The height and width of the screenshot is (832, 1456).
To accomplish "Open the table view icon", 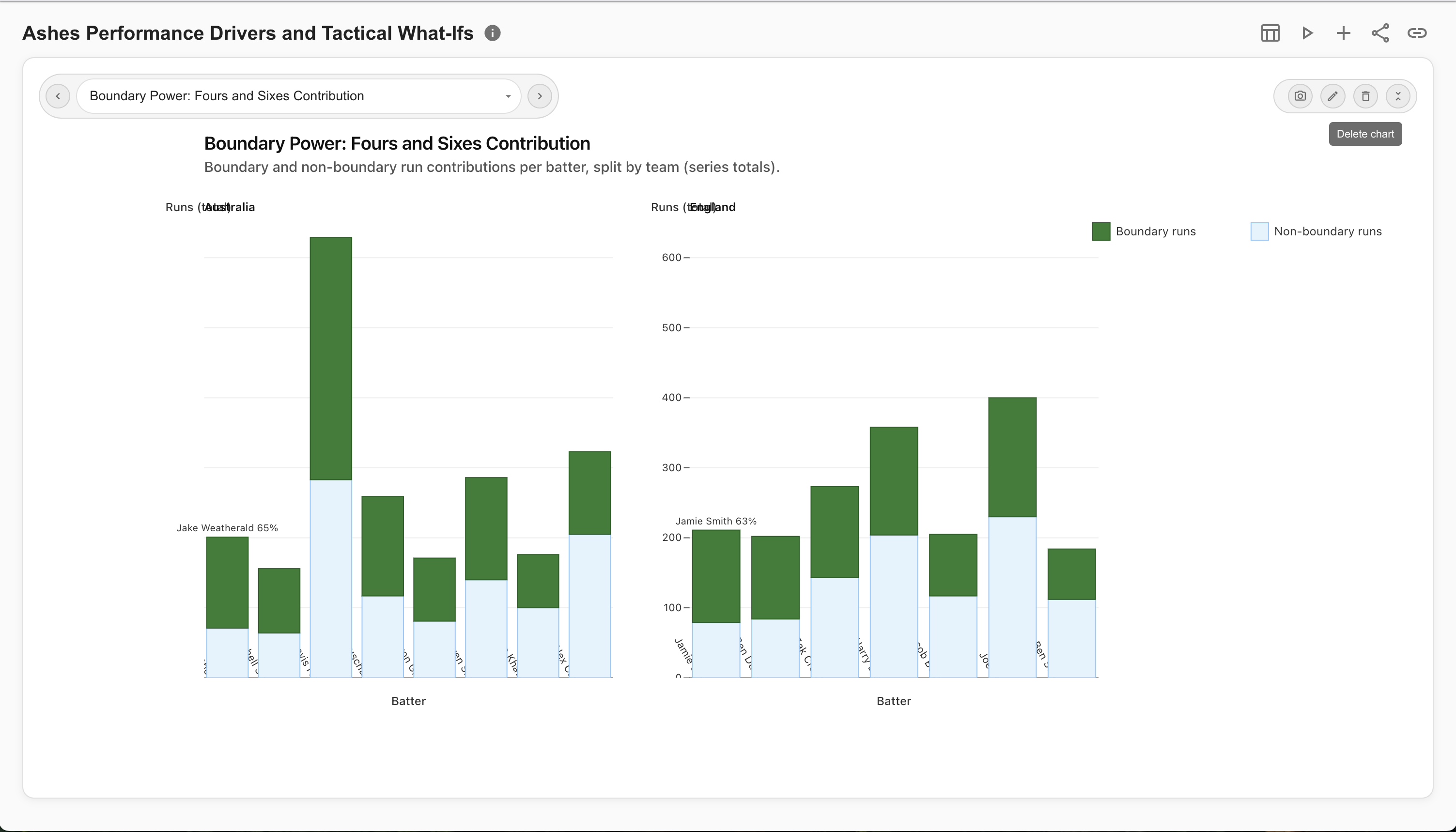I will 1270,33.
